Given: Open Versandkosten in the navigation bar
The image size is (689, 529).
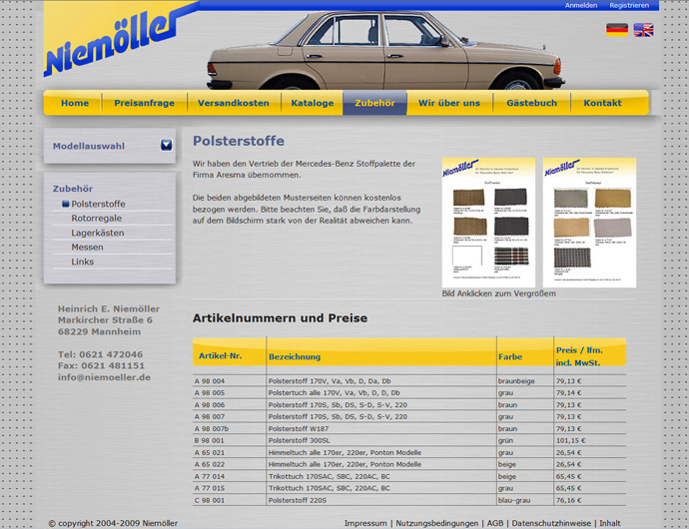Looking at the screenshot, I should (x=233, y=103).
